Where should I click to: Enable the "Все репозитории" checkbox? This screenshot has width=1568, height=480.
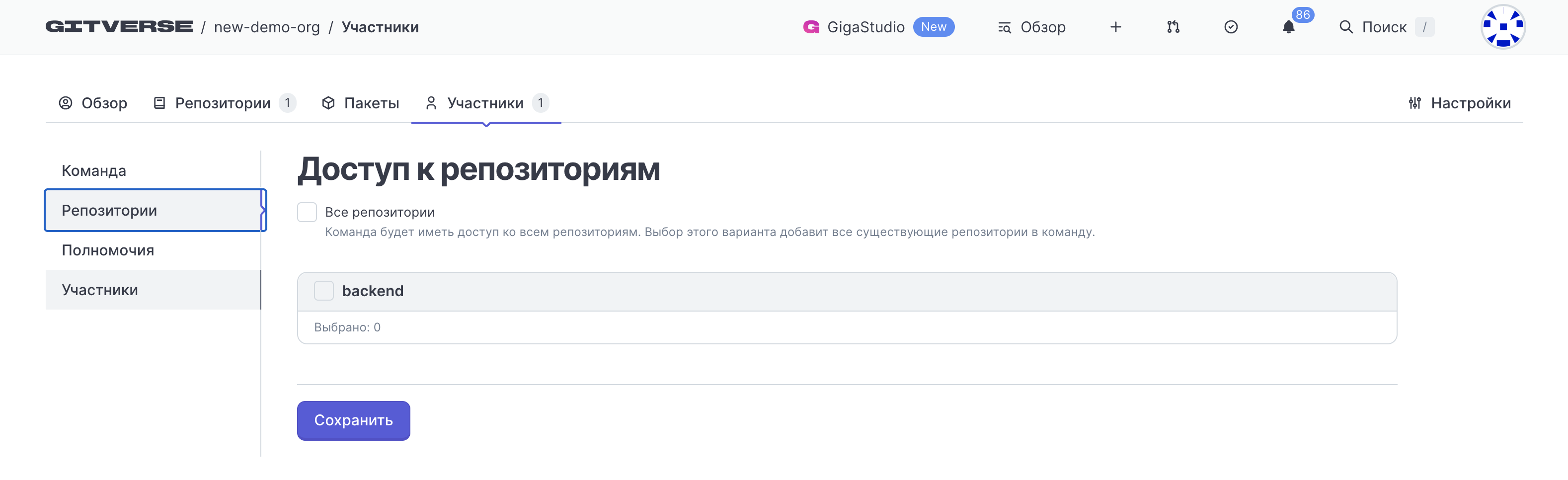coord(307,212)
